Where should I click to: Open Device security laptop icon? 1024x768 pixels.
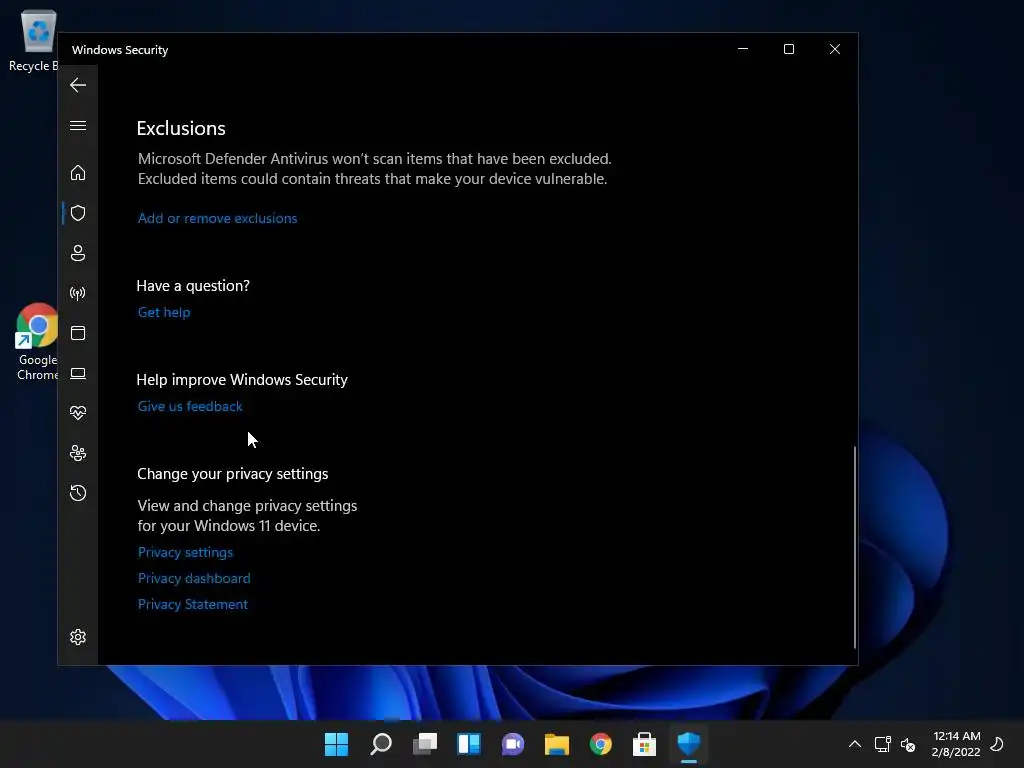(x=78, y=373)
